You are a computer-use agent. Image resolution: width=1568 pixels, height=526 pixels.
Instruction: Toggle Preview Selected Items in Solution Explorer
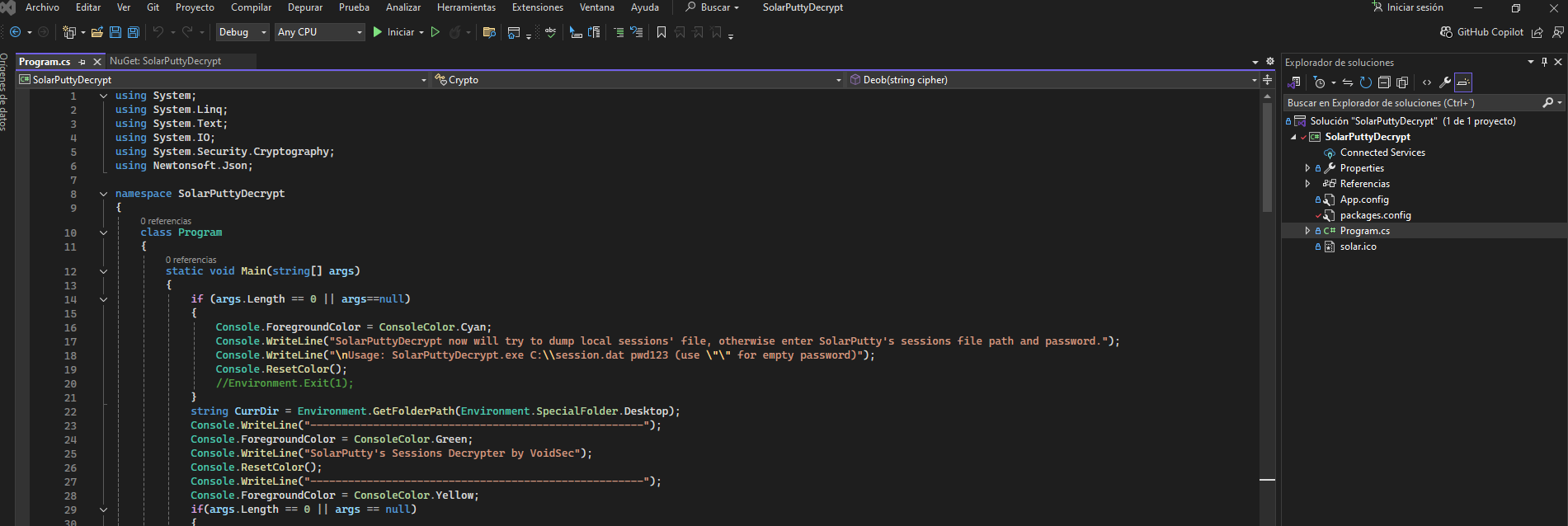click(1463, 82)
